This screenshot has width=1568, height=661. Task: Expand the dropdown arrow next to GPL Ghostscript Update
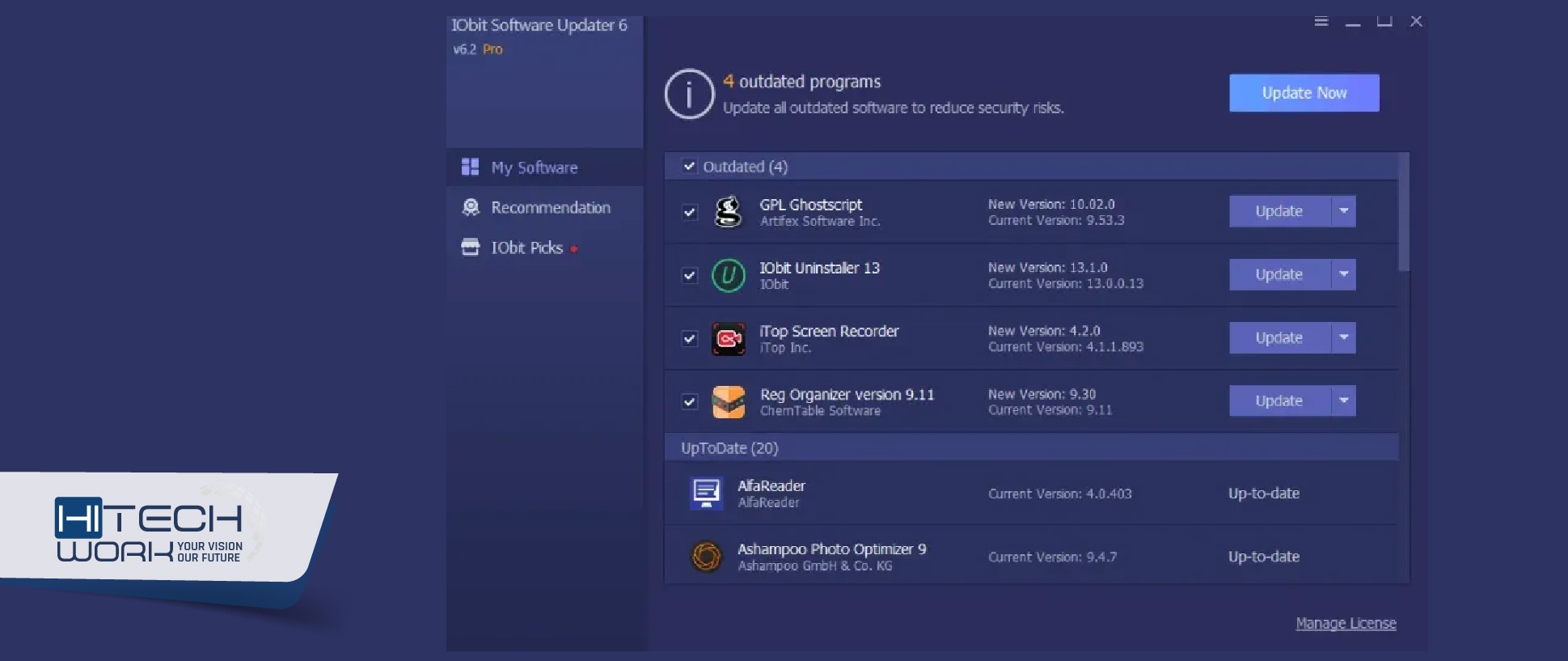tap(1343, 211)
